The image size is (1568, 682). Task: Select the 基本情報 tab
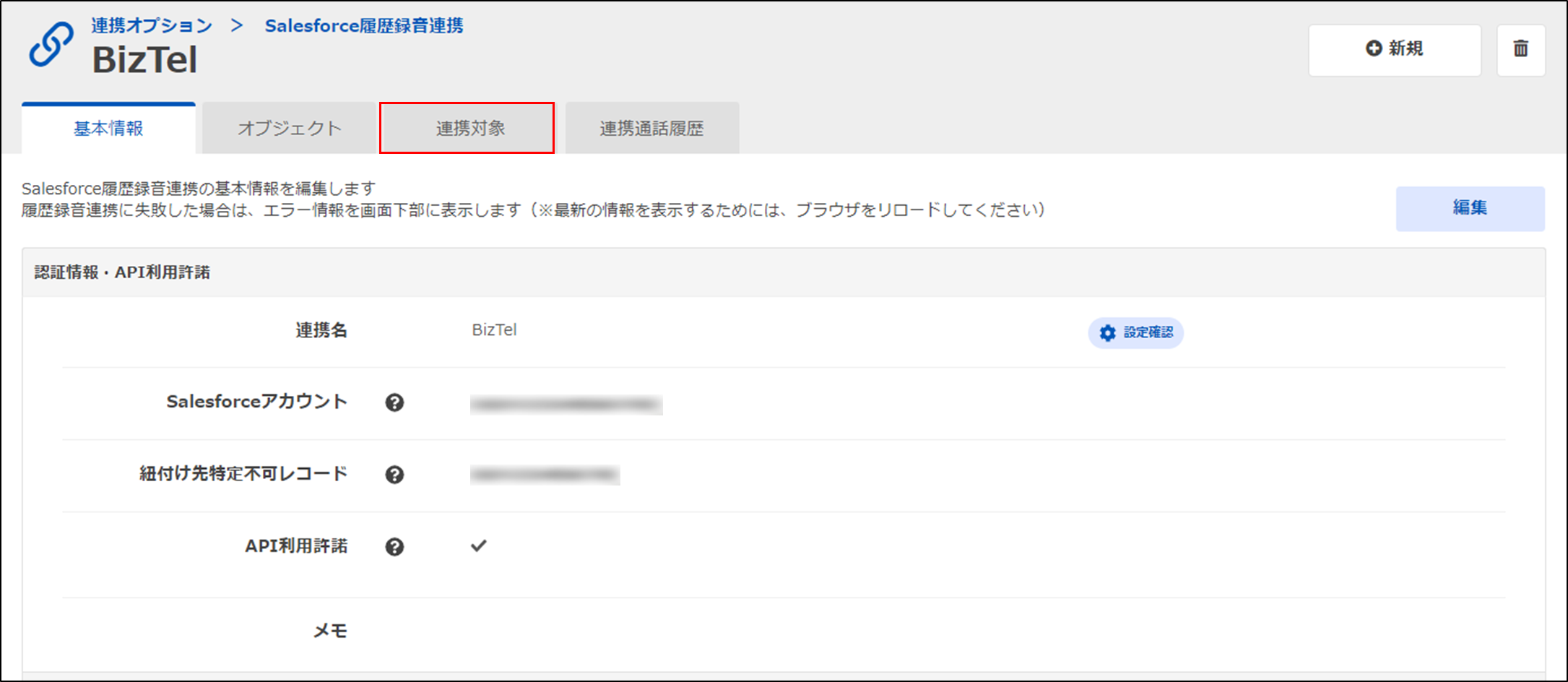pyautogui.click(x=108, y=129)
